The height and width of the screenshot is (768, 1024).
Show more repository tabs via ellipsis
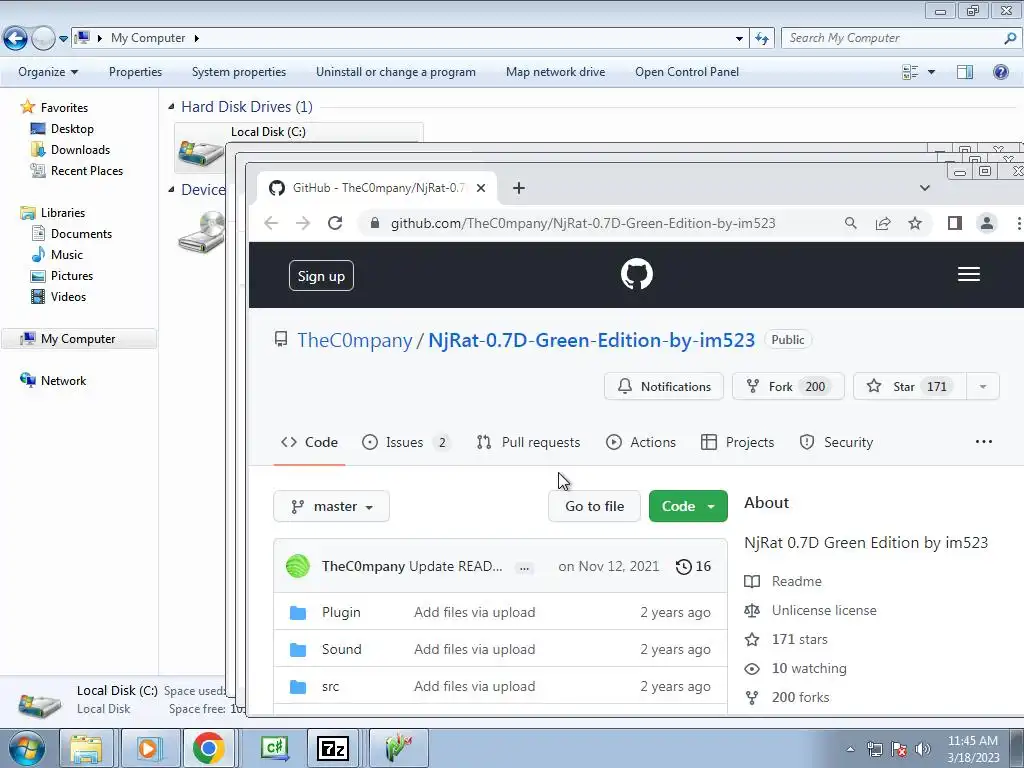984,442
